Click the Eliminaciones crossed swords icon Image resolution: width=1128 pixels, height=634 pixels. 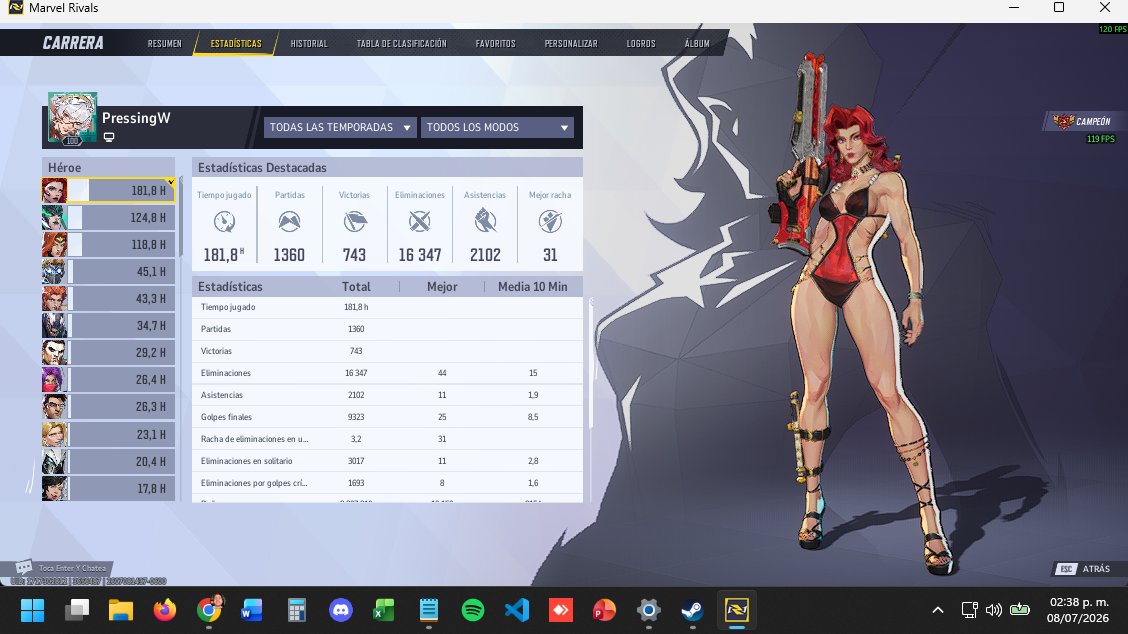419,222
